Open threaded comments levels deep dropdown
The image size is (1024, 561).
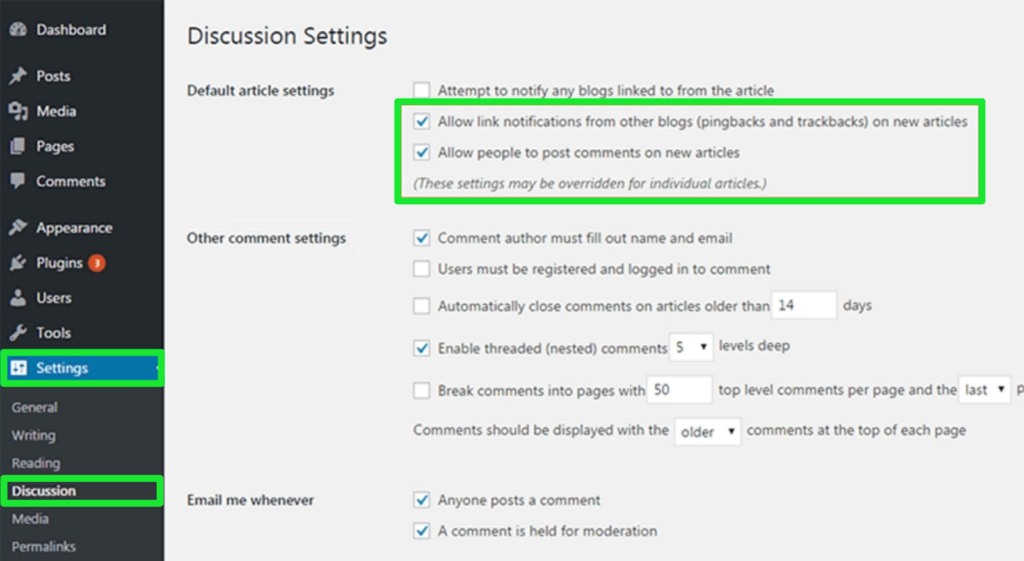692,348
